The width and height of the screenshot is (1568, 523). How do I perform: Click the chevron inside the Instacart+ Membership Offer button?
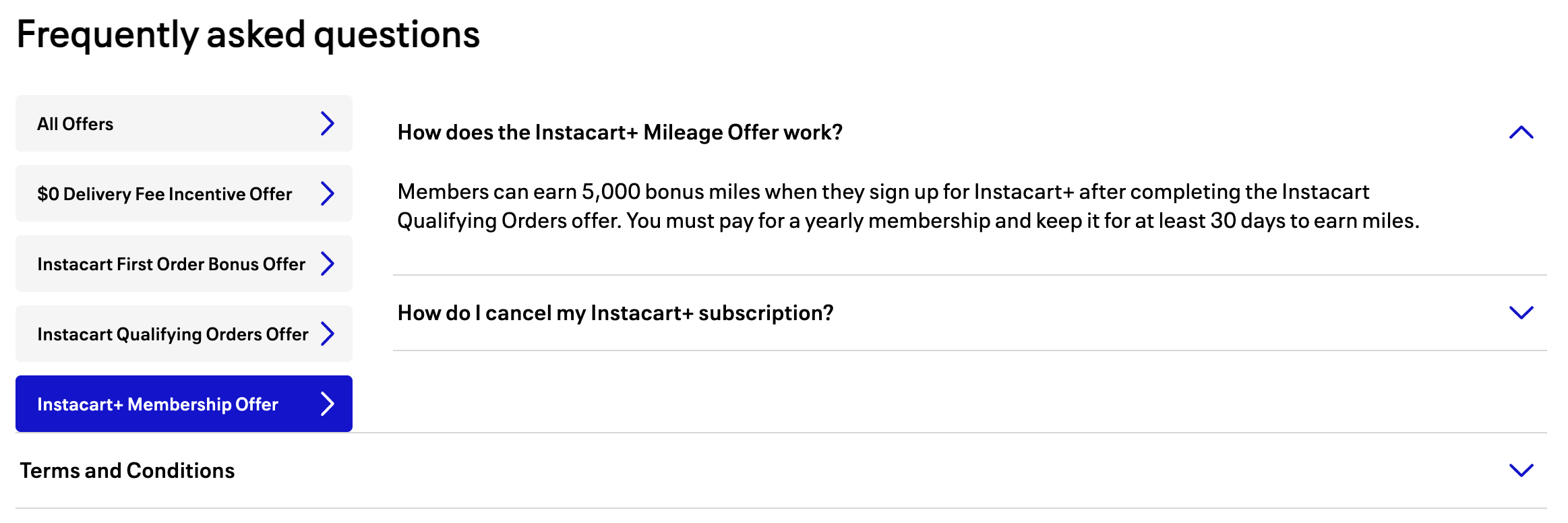point(328,404)
